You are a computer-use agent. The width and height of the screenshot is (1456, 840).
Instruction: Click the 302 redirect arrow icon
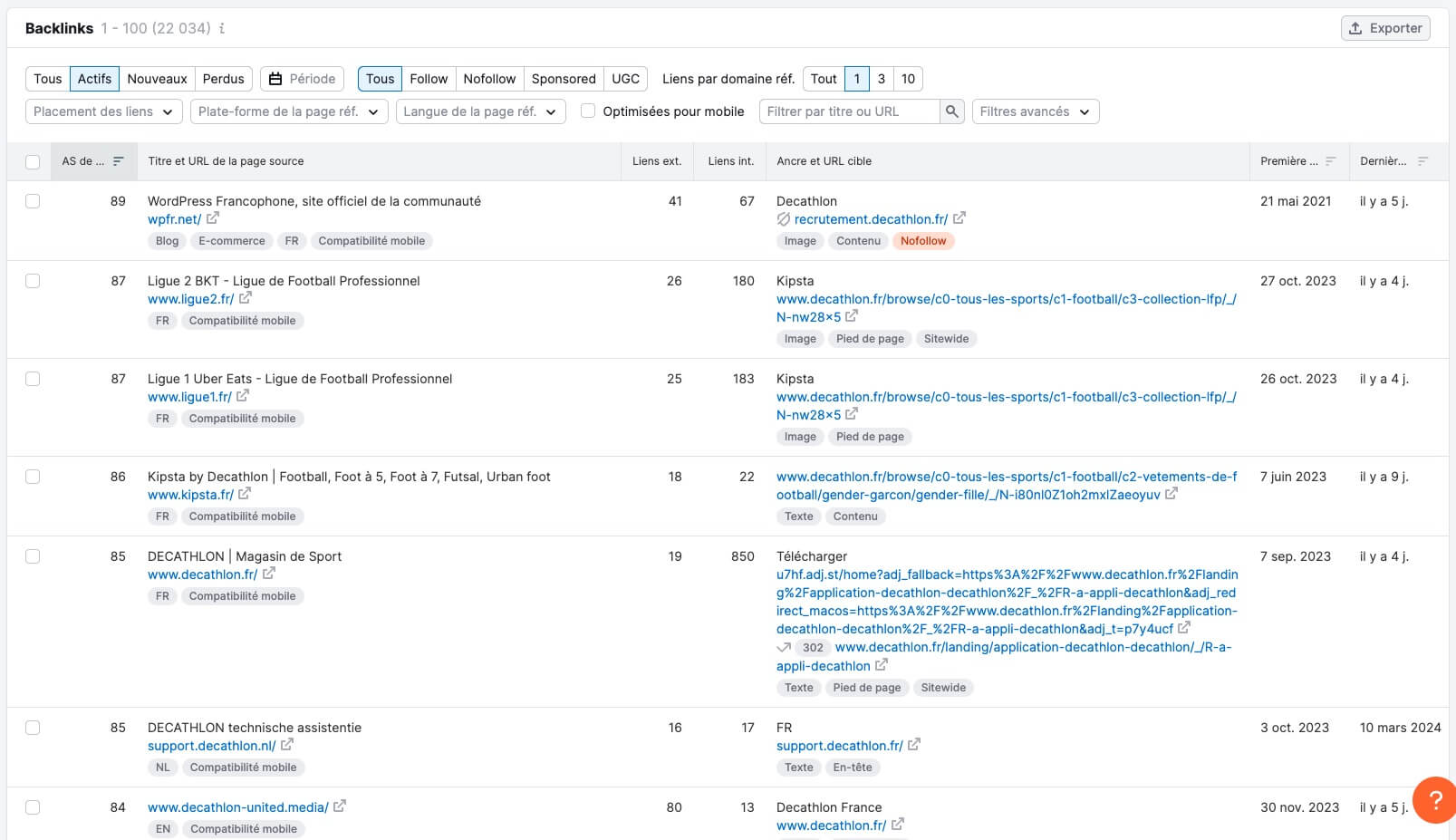784,648
